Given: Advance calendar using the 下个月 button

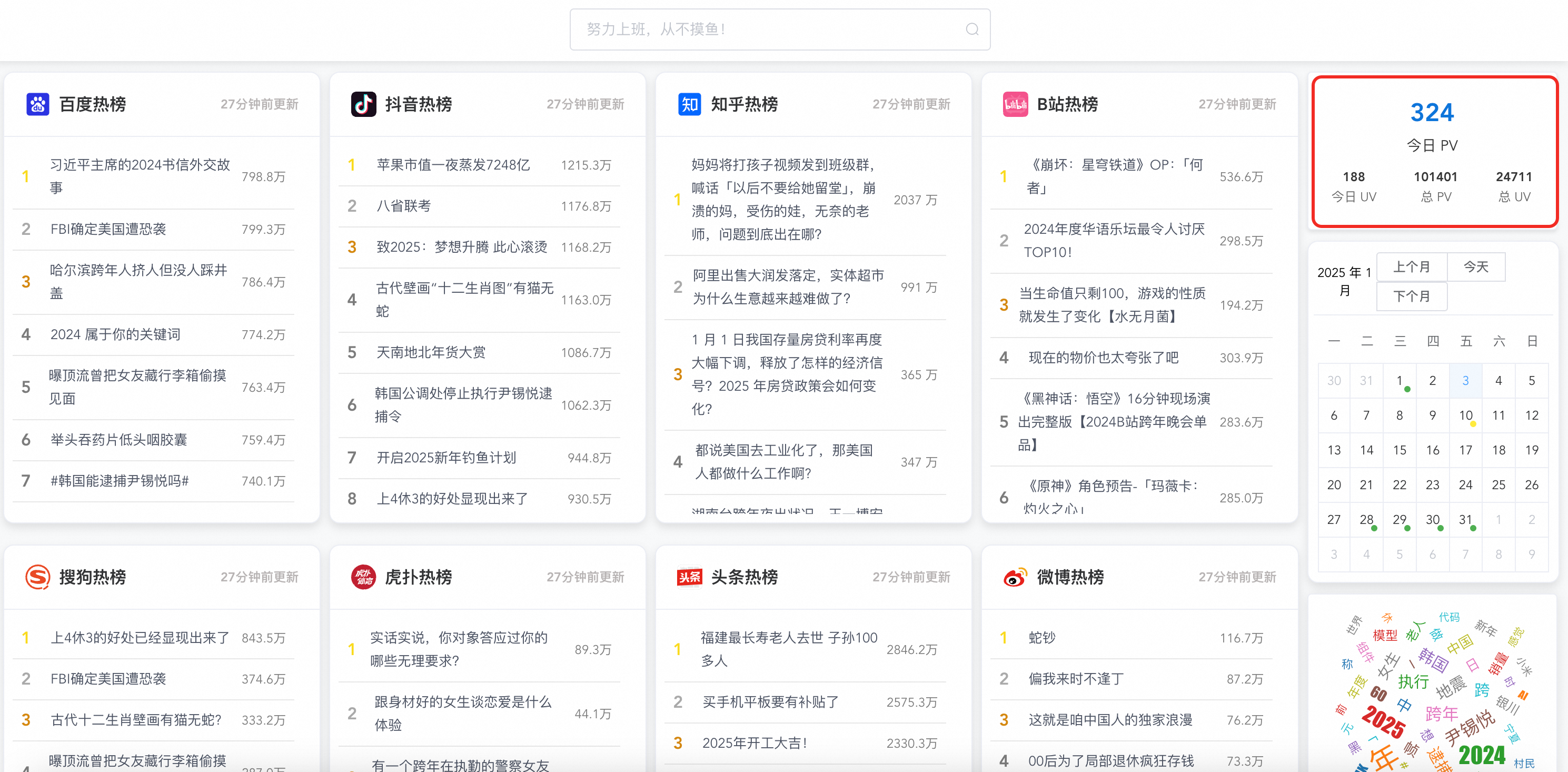Looking at the screenshot, I should click(1411, 296).
